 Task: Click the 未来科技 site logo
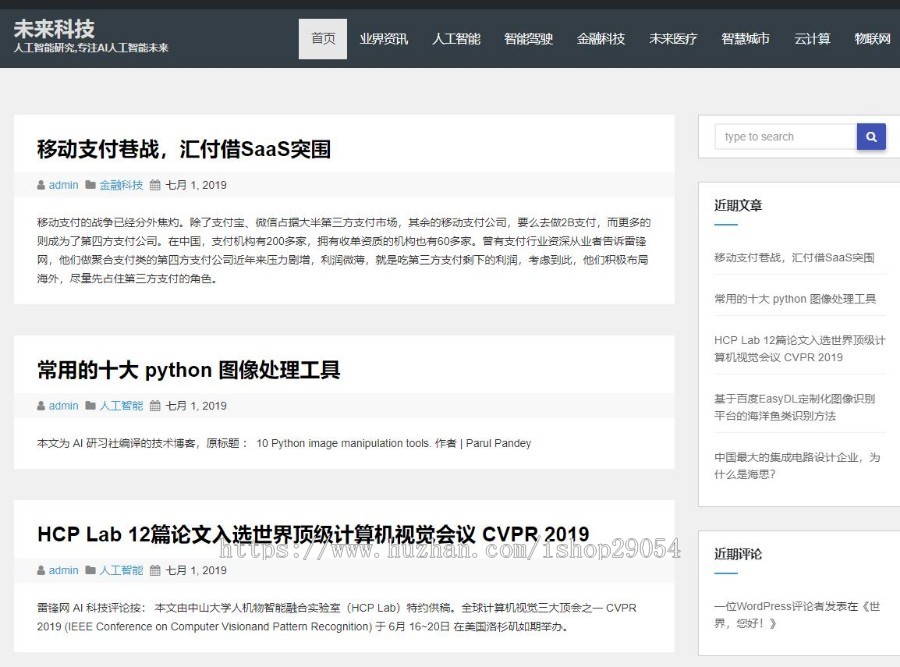[x=55, y=30]
